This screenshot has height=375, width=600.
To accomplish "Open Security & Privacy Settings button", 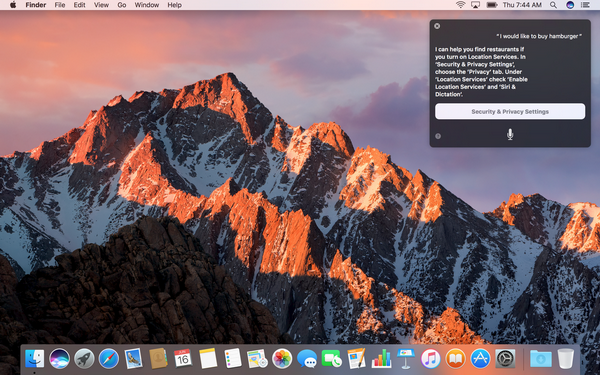I will [x=510, y=111].
